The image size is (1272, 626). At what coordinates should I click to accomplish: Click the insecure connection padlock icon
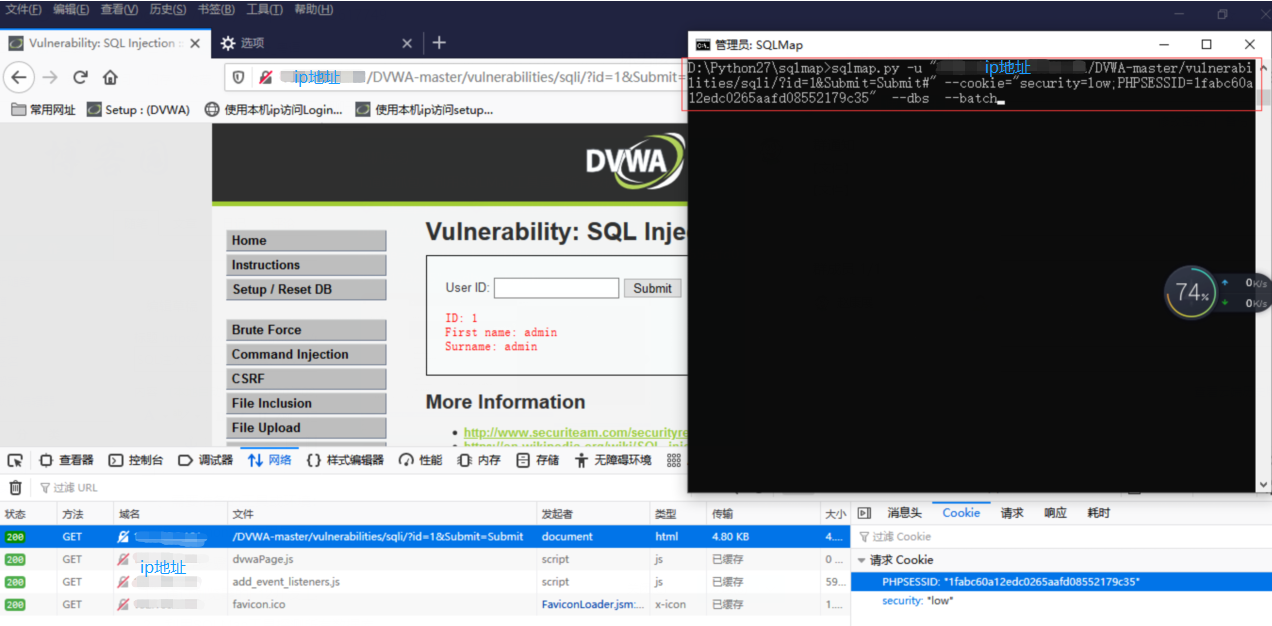pos(266,77)
